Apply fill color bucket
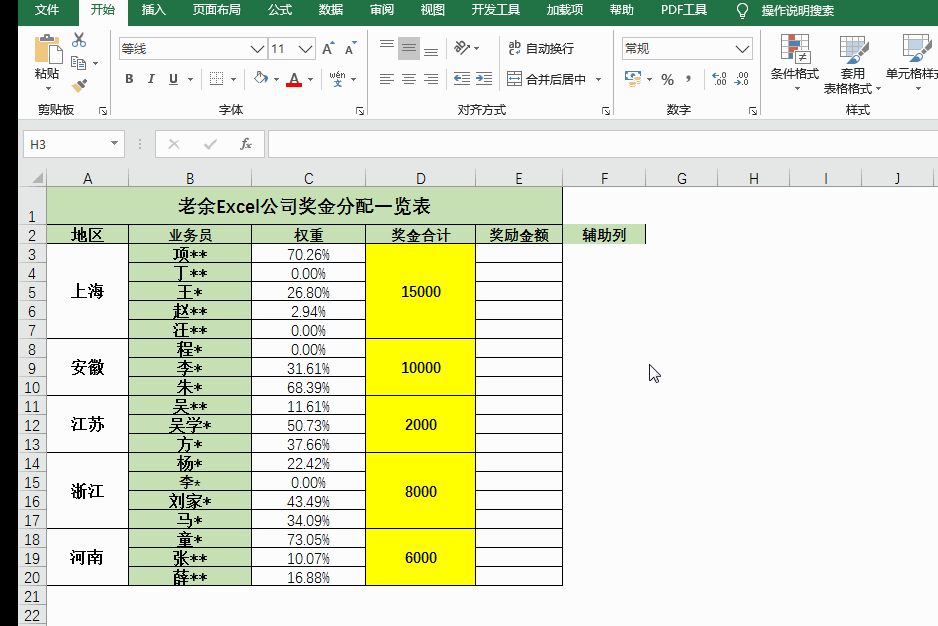Viewport: 938px width, 626px height. pos(261,78)
